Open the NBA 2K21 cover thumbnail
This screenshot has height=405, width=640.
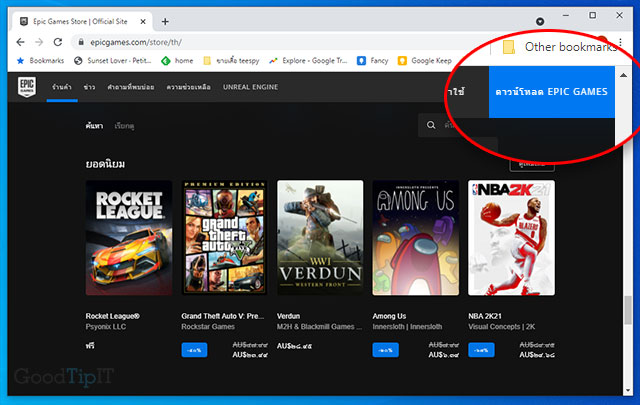(x=511, y=238)
